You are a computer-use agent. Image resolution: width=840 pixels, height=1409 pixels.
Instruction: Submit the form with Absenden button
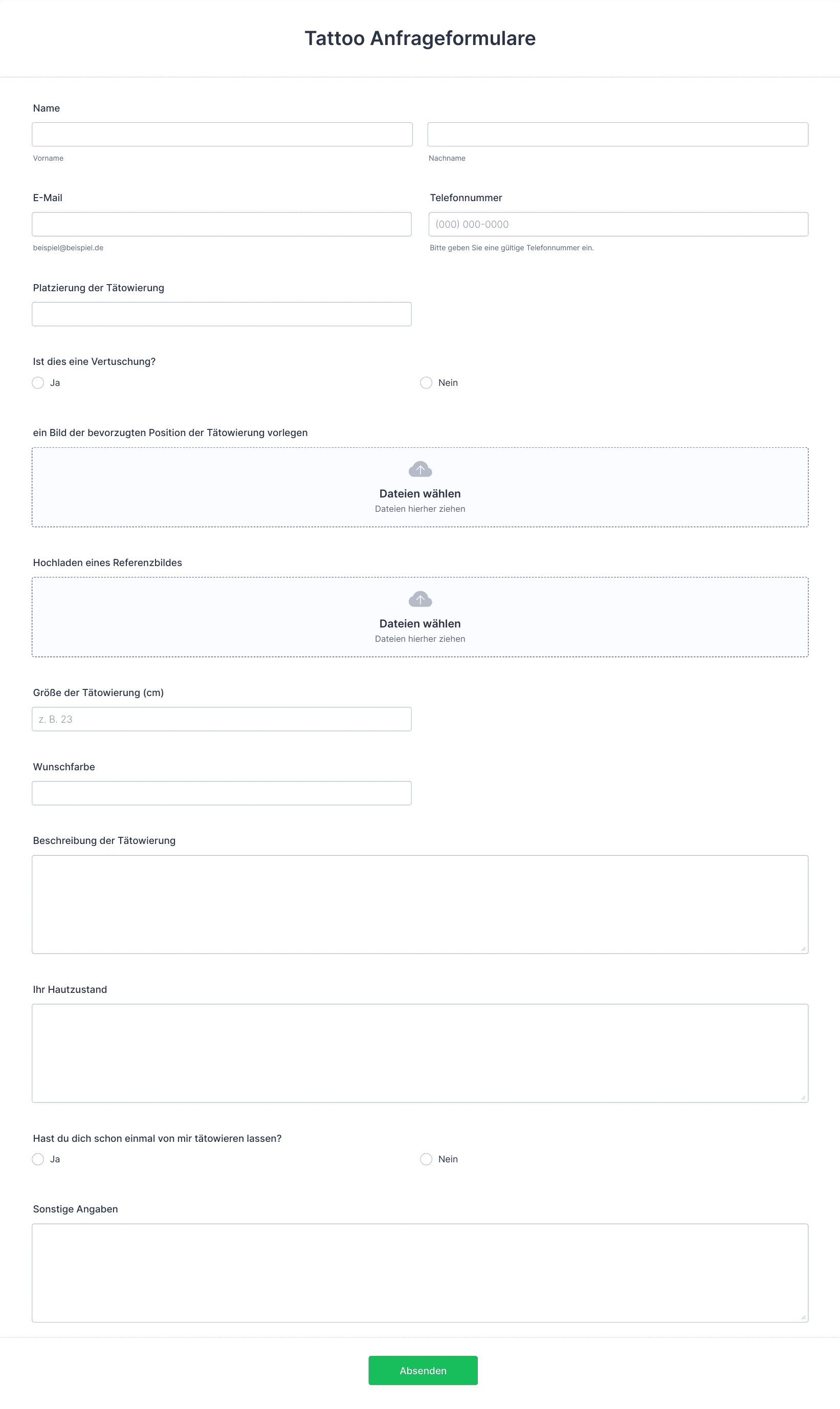point(423,1371)
